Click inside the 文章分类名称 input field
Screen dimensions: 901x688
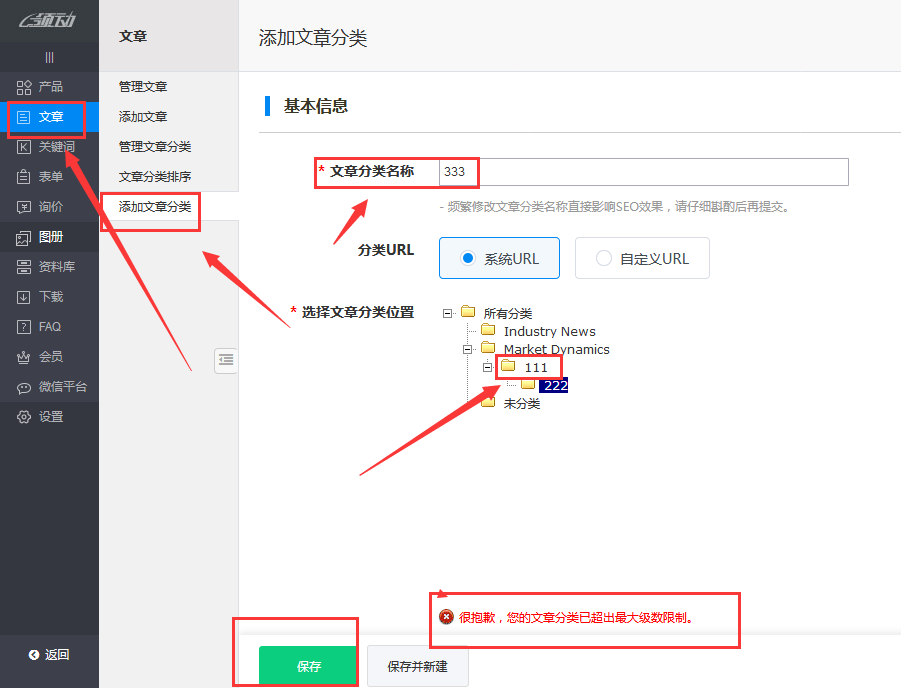[x=640, y=171]
